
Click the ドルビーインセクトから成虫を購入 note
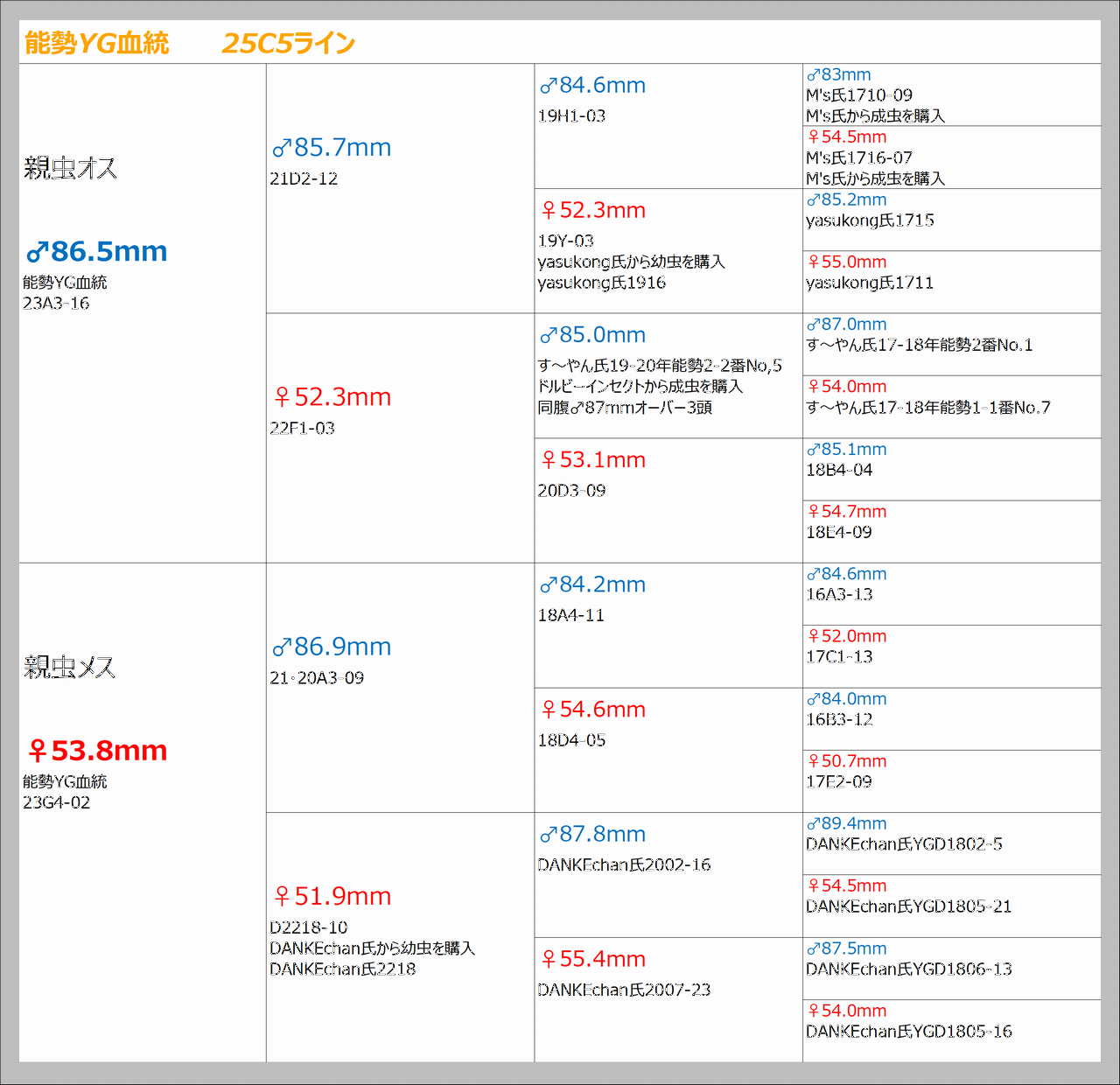click(640, 387)
